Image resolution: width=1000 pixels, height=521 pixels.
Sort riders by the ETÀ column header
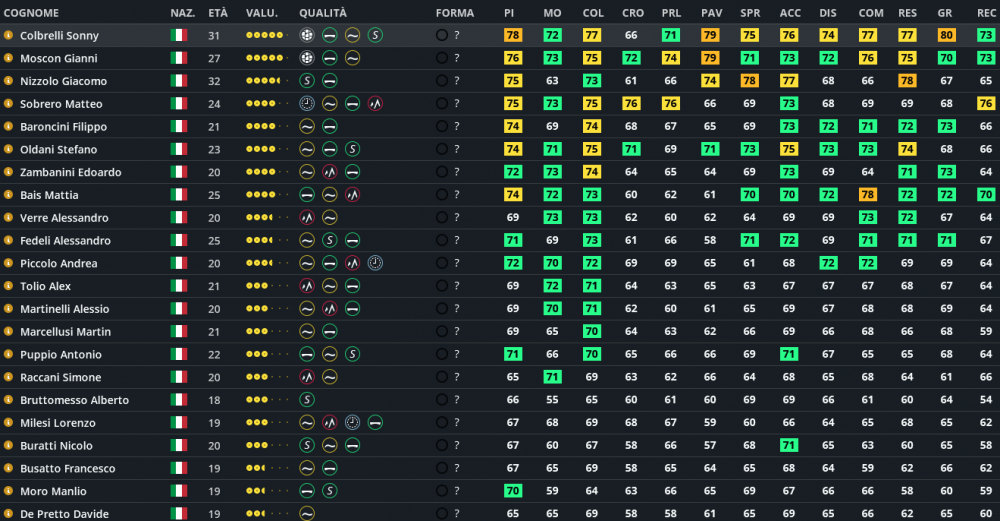(x=217, y=13)
